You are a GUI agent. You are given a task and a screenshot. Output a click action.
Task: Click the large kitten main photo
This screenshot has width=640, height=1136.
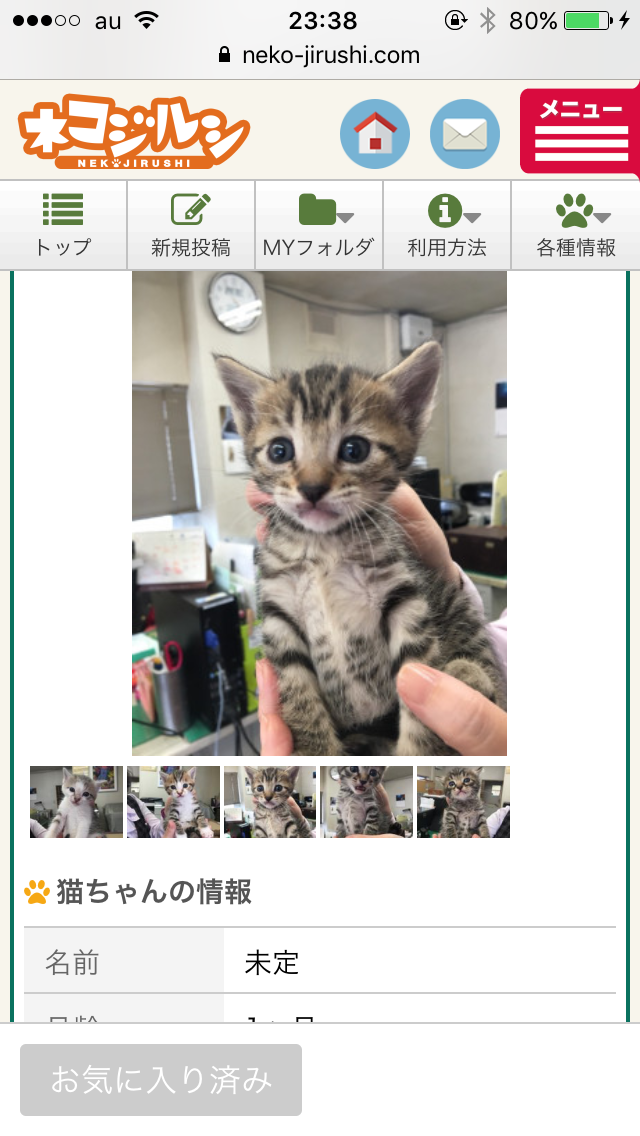click(320, 514)
